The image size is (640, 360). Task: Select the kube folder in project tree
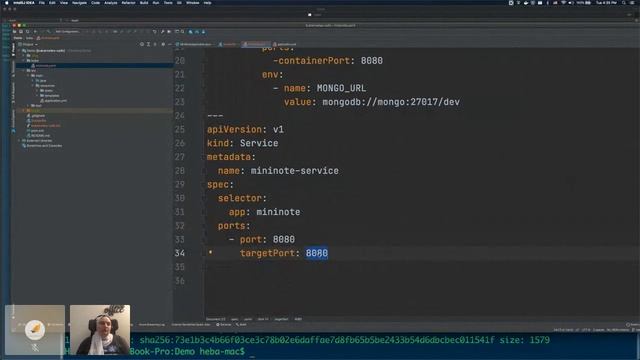(33, 61)
